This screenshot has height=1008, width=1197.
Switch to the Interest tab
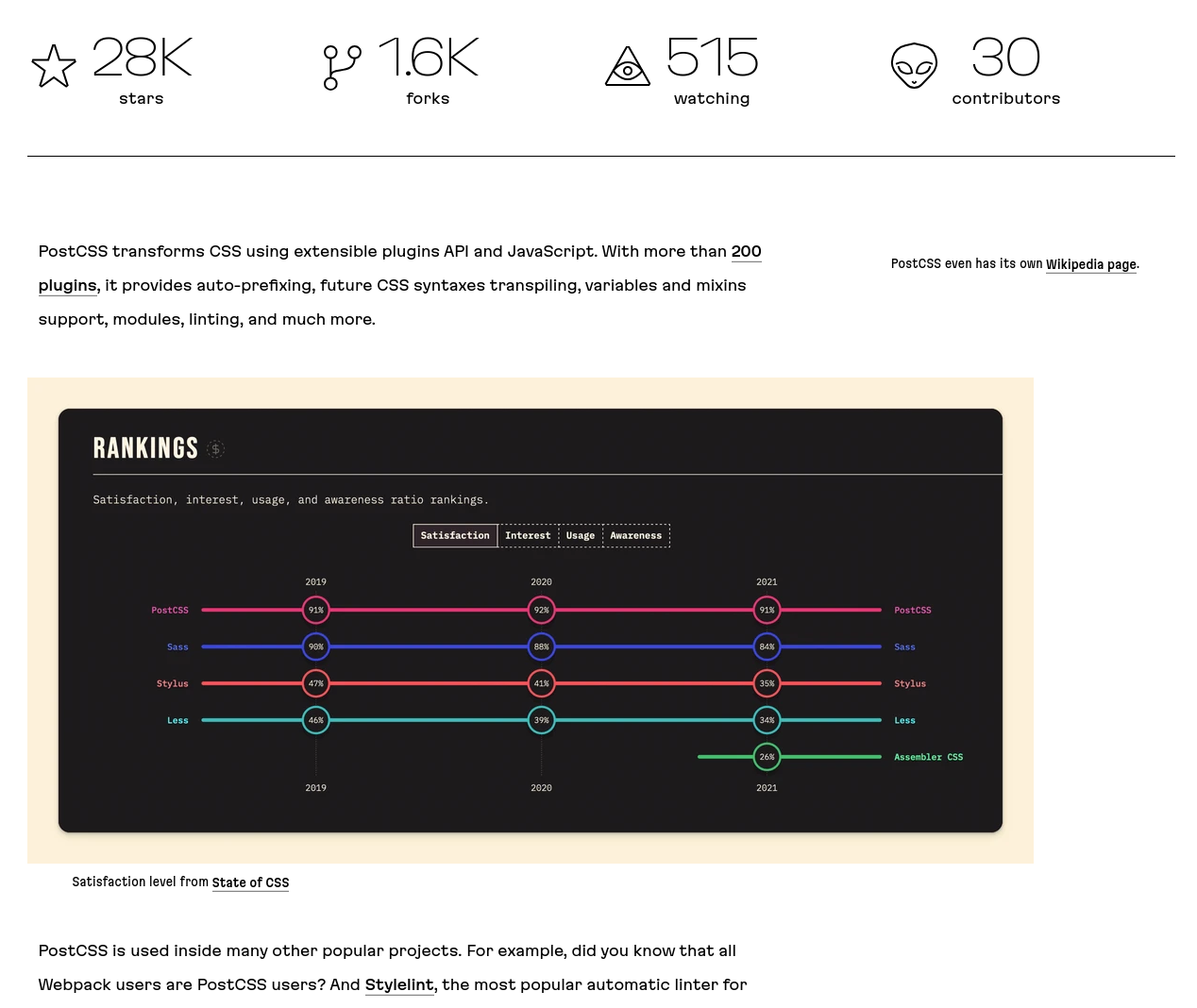[528, 536]
